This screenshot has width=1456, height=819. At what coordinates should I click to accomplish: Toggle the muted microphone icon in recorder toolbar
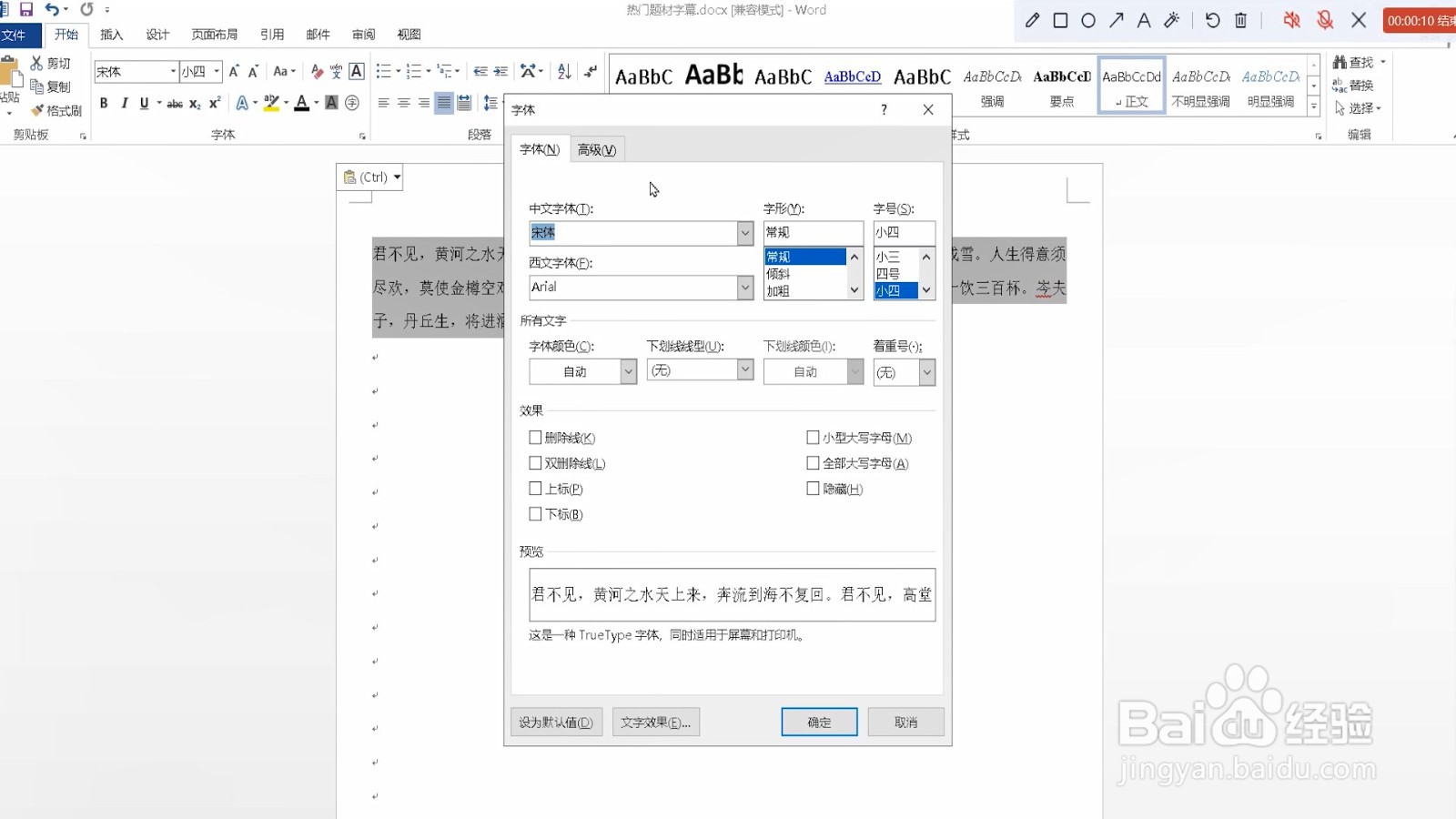point(1325,20)
